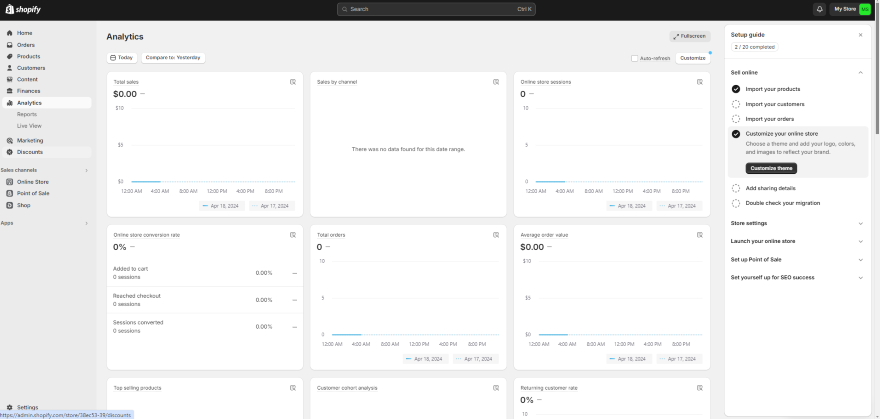Click the Content sidebar icon
This screenshot has width=880, height=419.
point(10,80)
